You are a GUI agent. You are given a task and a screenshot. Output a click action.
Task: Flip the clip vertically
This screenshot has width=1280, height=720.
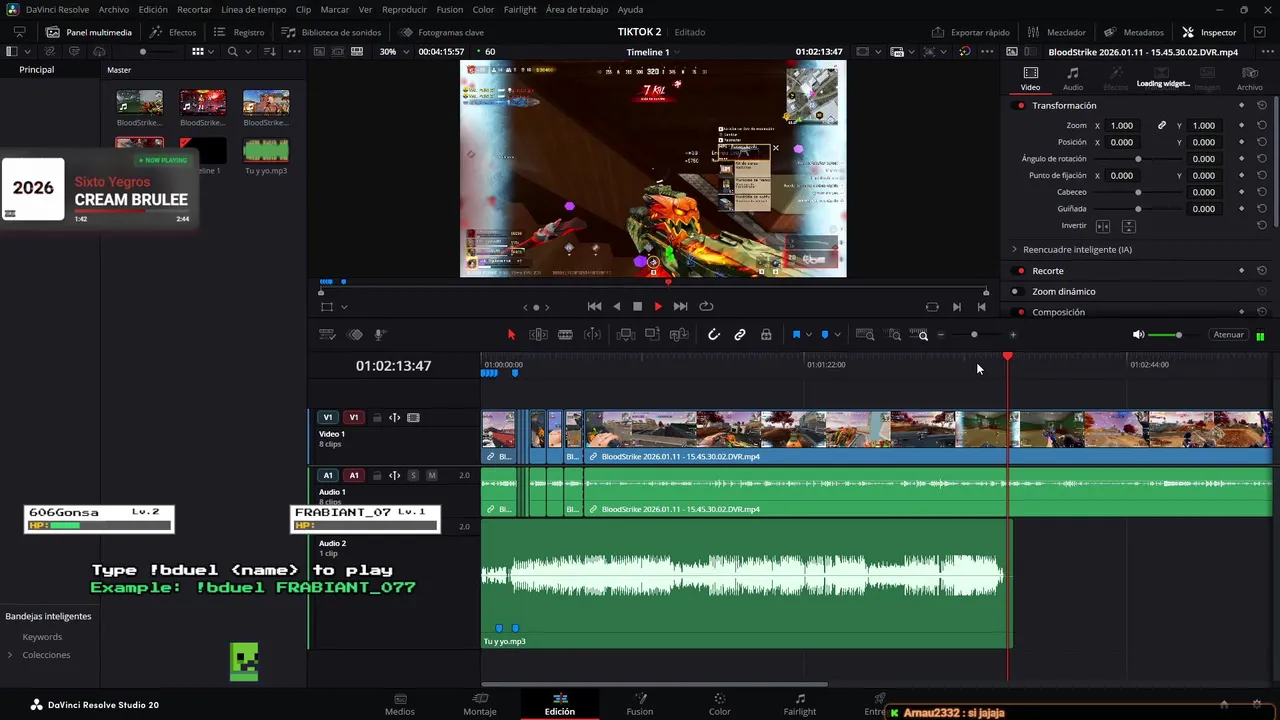point(1128,227)
